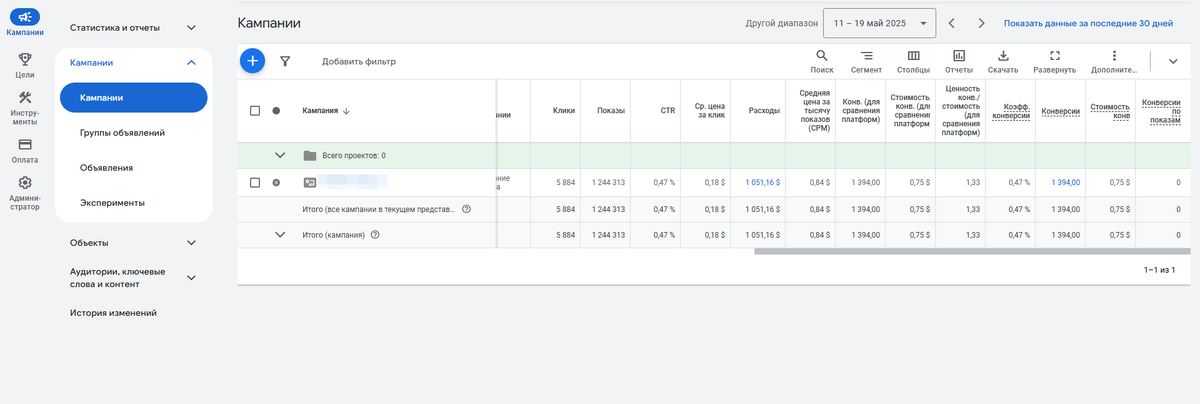Sort by Стоимость конв. column header
This screenshot has height=404, width=1200.
pyautogui.click(x=1110, y=111)
